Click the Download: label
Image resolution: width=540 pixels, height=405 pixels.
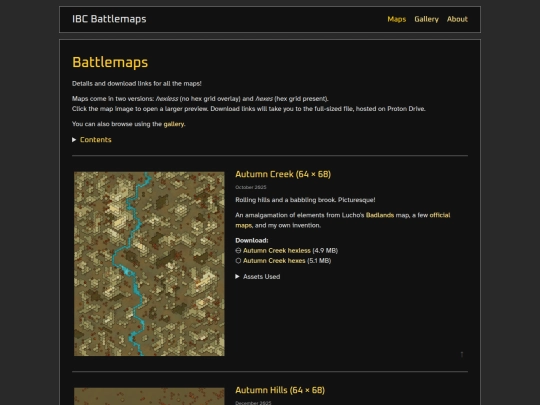pyautogui.click(x=252, y=241)
